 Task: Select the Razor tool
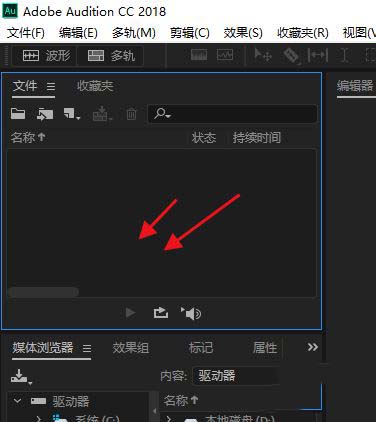[291, 56]
